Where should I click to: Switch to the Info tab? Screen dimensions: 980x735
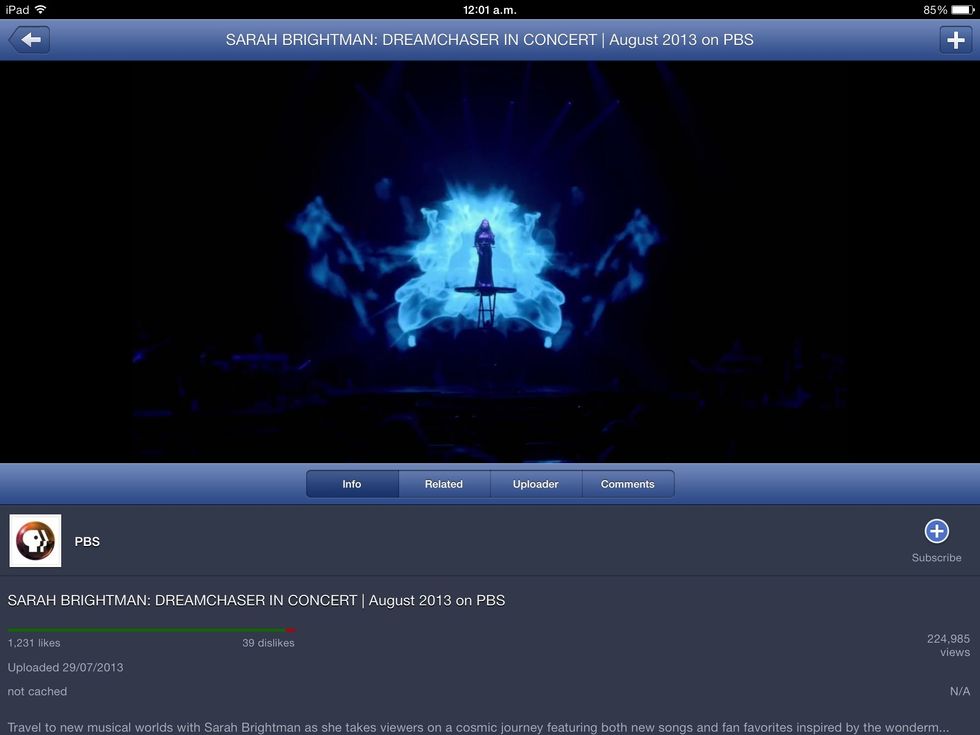(352, 484)
